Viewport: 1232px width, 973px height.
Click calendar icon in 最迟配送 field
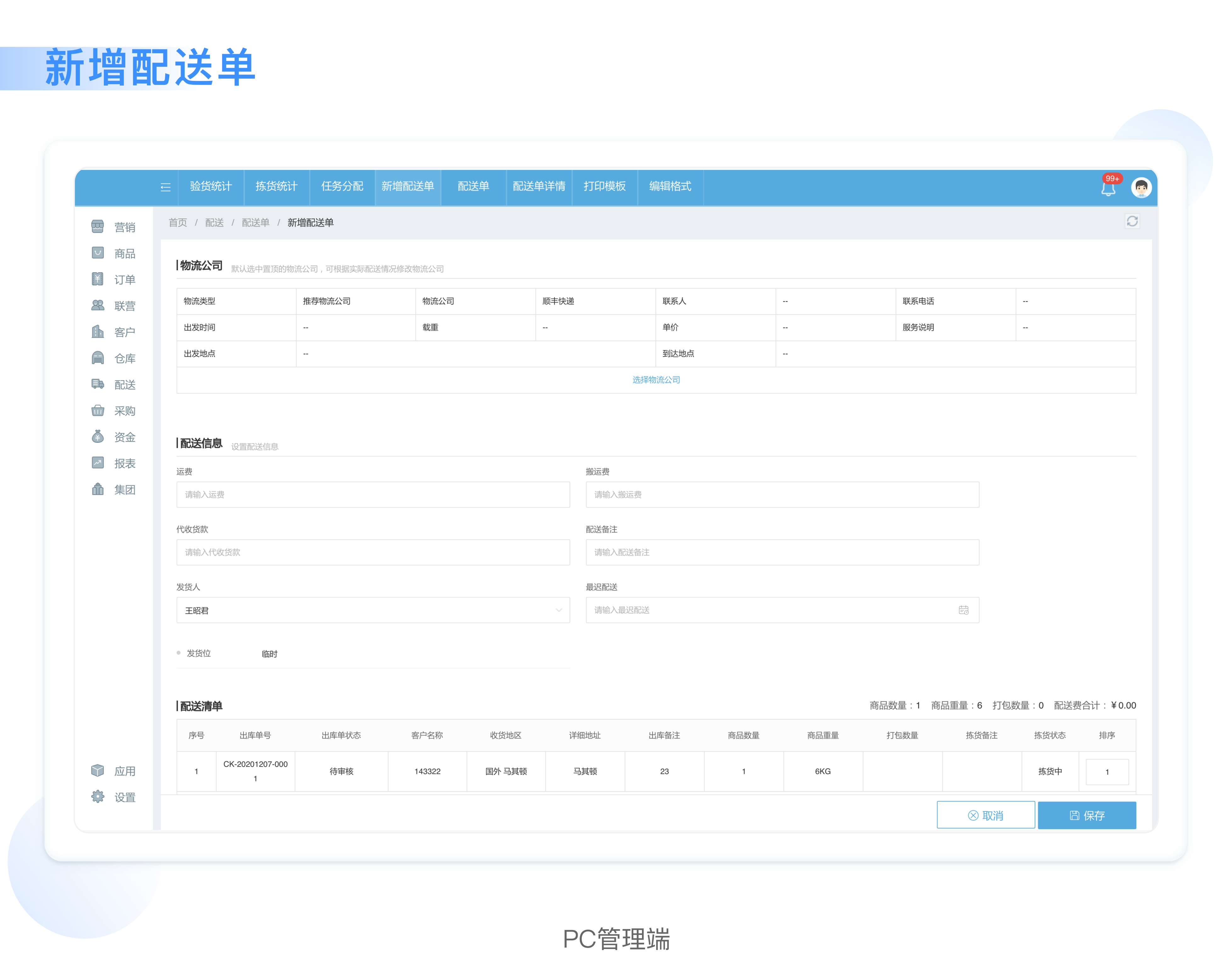pos(963,610)
